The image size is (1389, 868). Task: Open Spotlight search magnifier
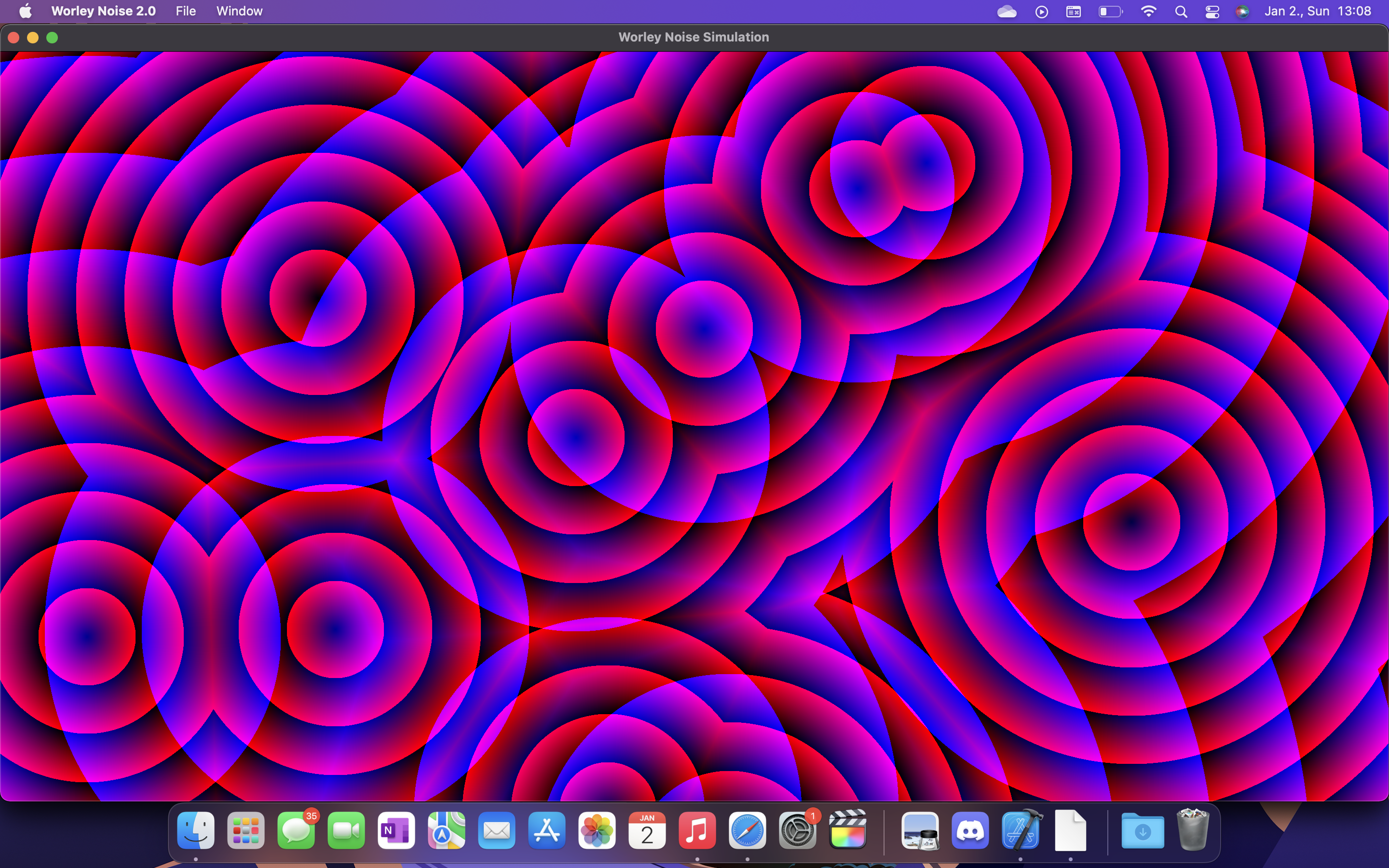point(1181,12)
